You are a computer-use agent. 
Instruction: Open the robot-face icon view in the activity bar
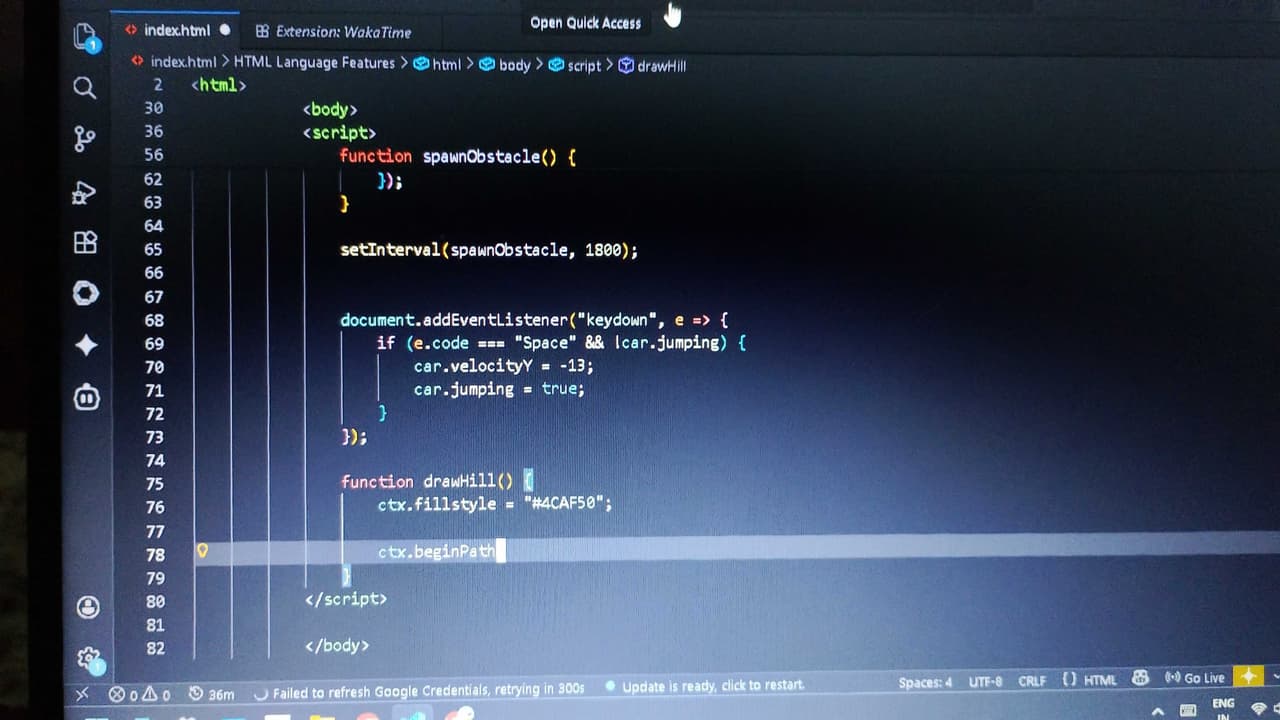pyautogui.click(x=86, y=397)
